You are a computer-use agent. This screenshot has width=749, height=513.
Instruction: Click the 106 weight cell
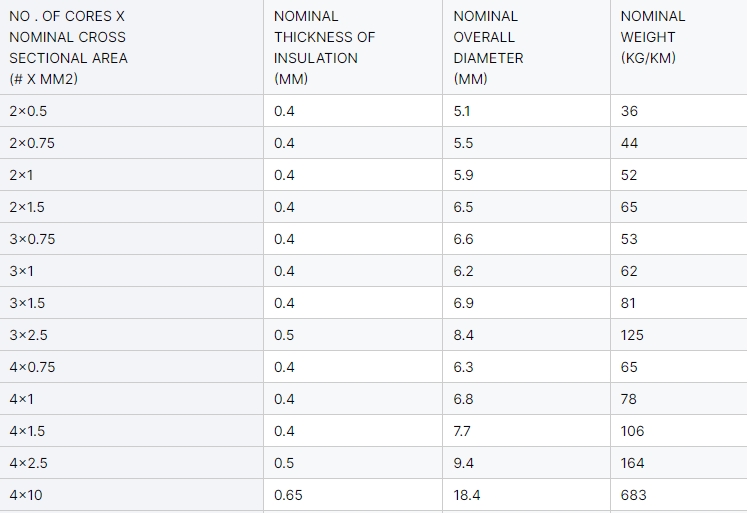pos(679,431)
